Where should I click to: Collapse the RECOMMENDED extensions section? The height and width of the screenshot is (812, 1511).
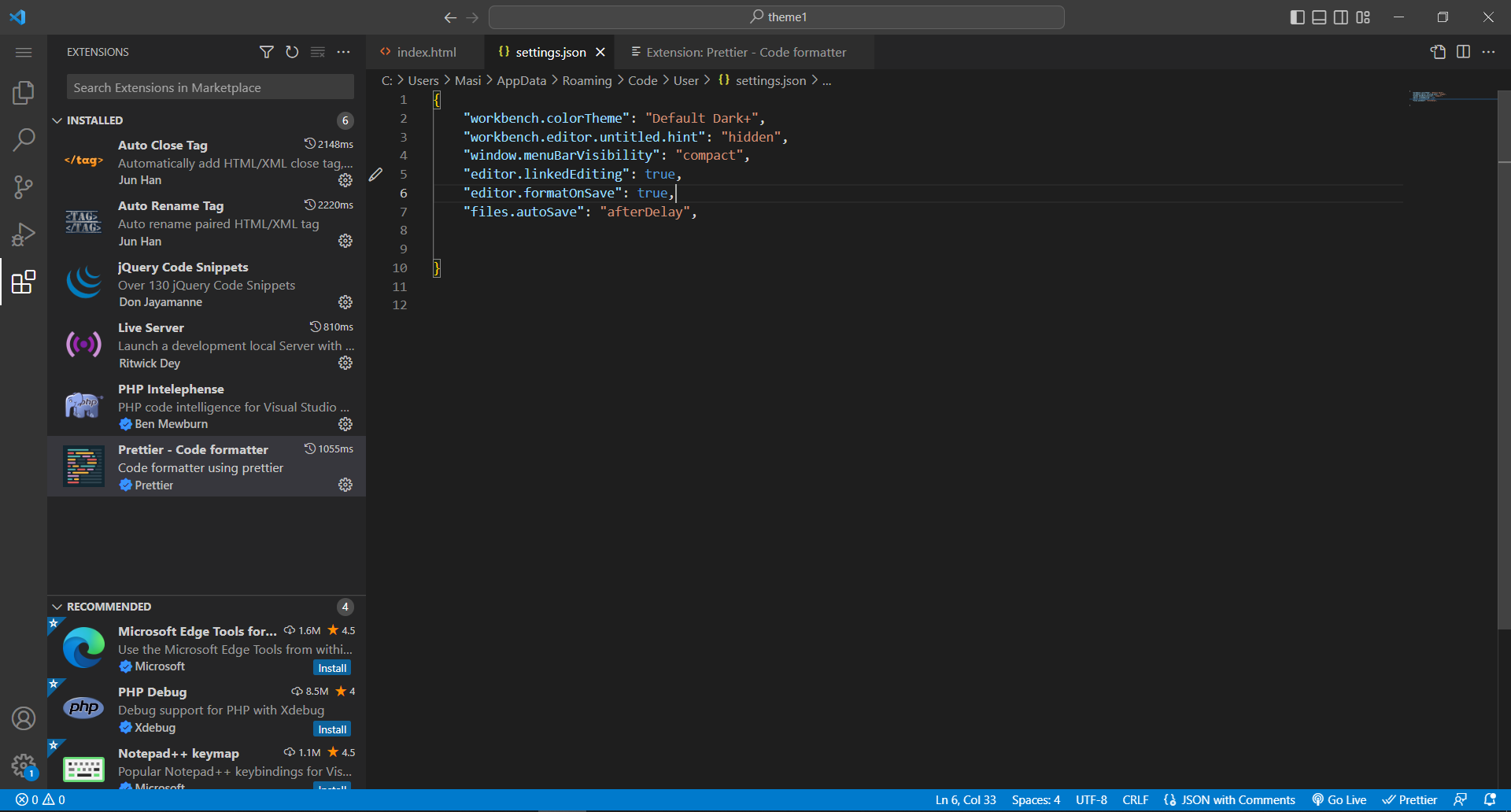click(x=206, y=607)
